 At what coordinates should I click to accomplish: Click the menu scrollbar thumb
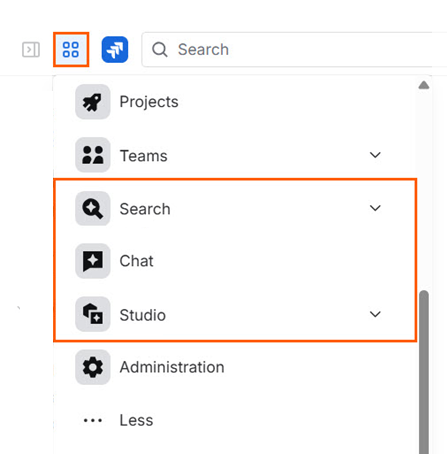click(424, 372)
